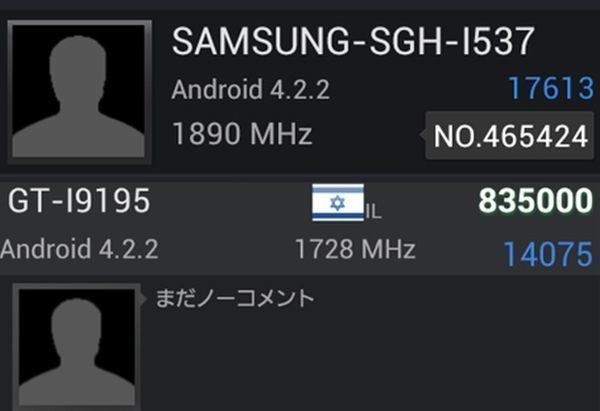
Task: Tap the IL country code label
Action: pyautogui.click(x=373, y=212)
